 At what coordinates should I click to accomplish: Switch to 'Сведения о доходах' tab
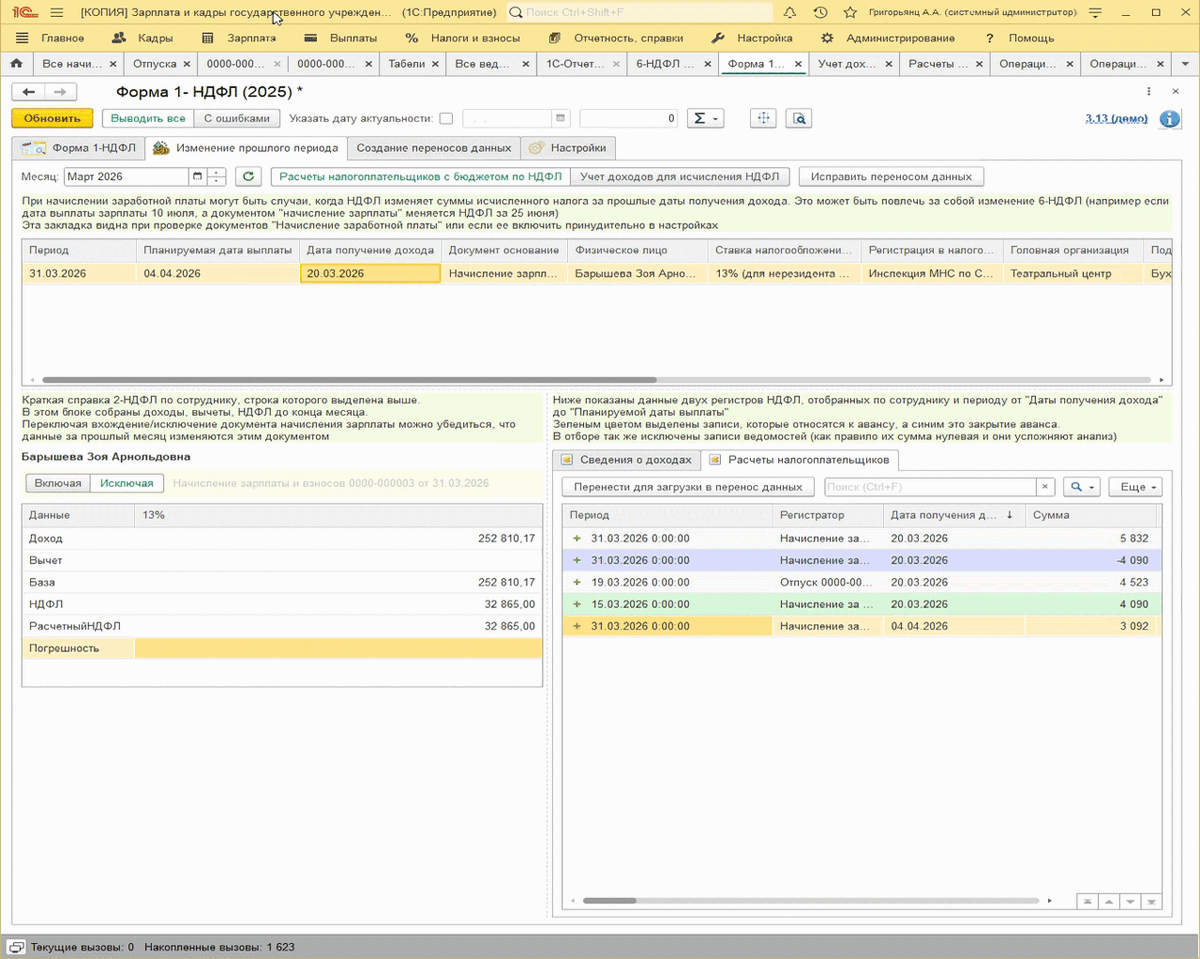point(627,460)
